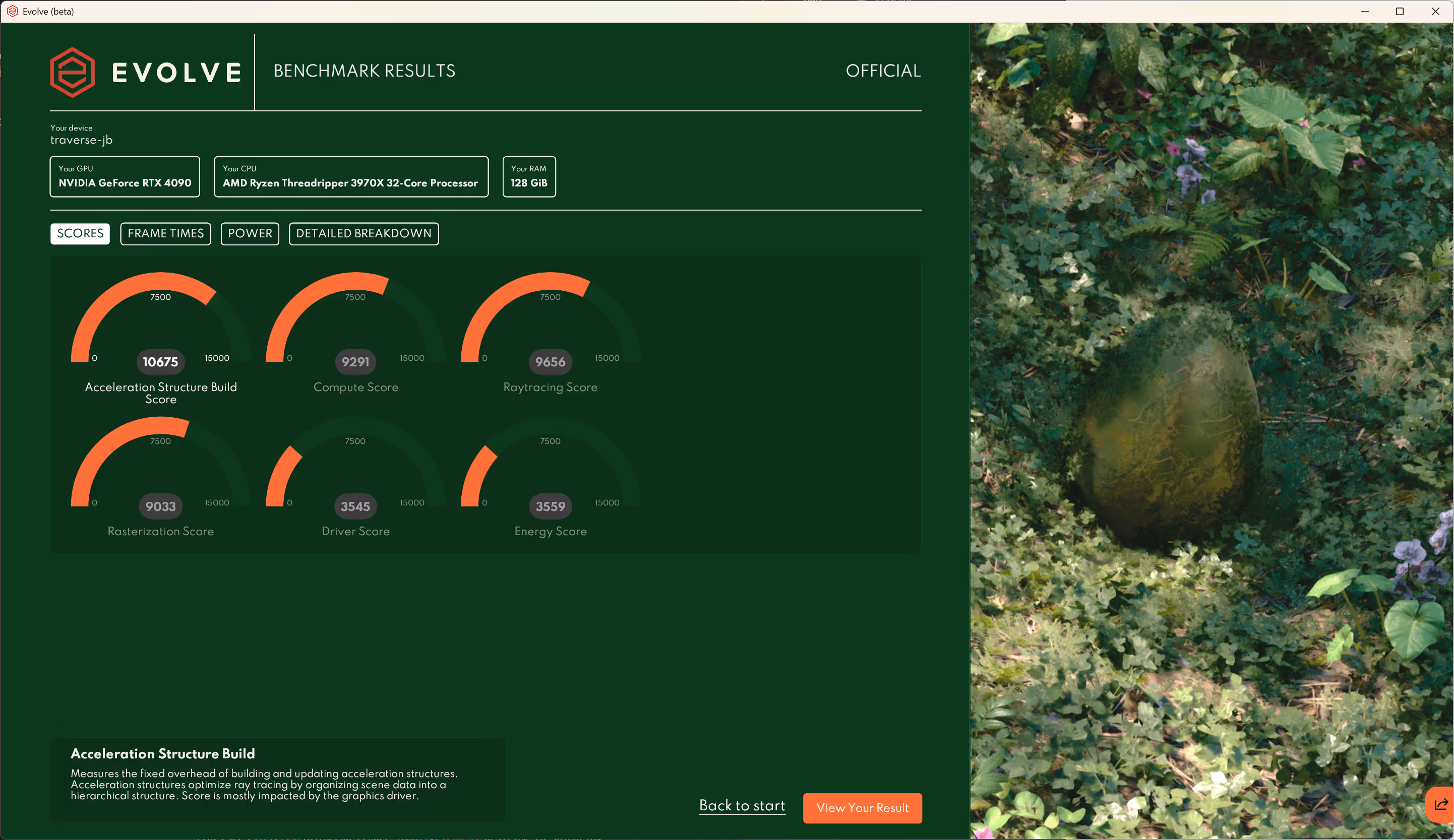Click the device name traverse-jb
The height and width of the screenshot is (840, 1454).
click(81, 140)
